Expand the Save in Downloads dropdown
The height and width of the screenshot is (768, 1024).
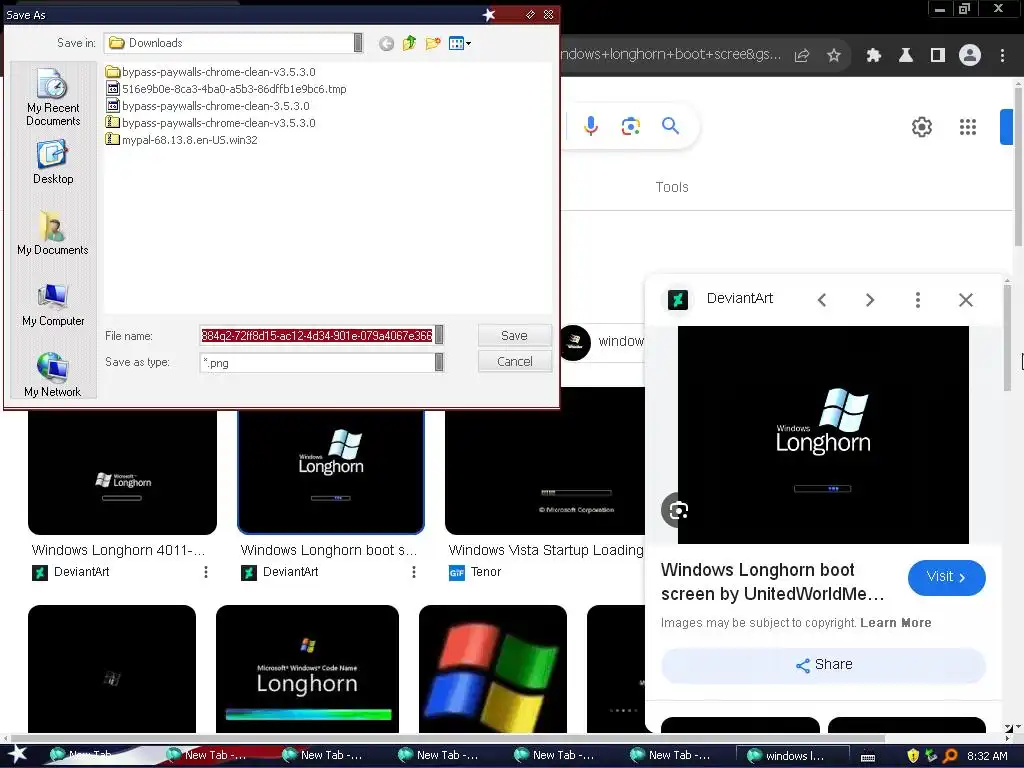pyautogui.click(x=358, y=42)
